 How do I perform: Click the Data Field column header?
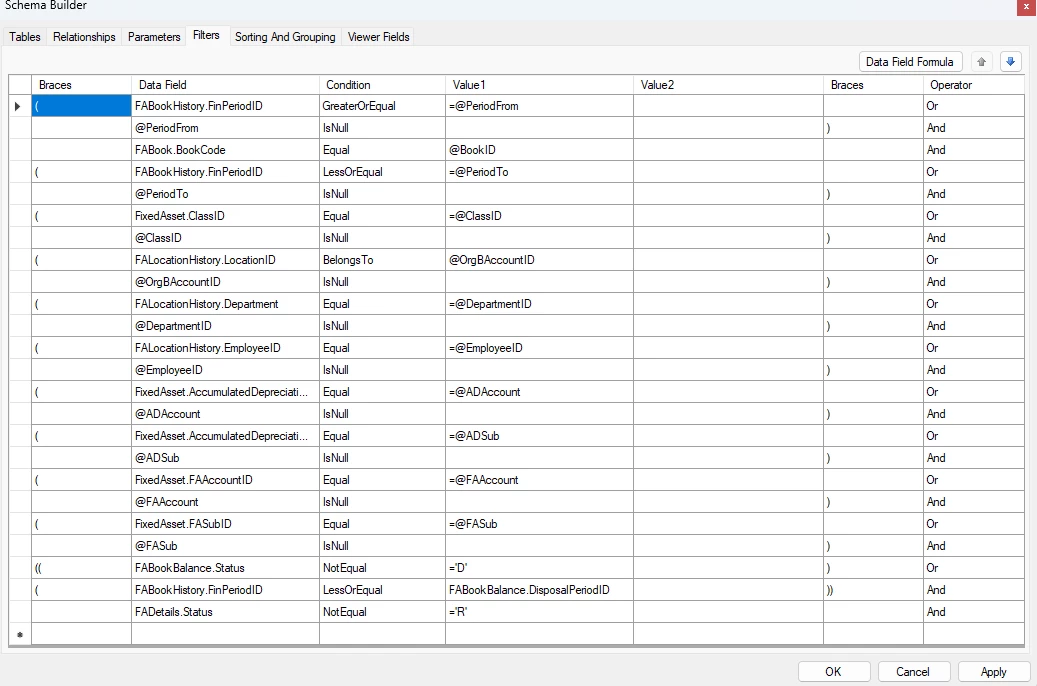coord(225,85)
